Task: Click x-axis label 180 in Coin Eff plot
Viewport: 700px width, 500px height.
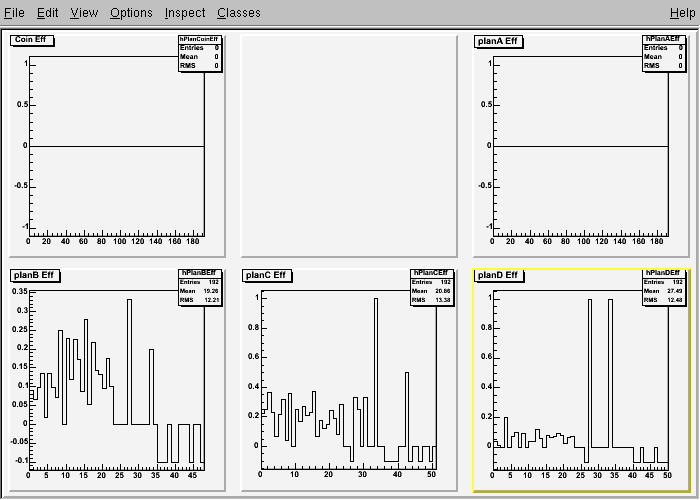Action: tap(192, 242)
